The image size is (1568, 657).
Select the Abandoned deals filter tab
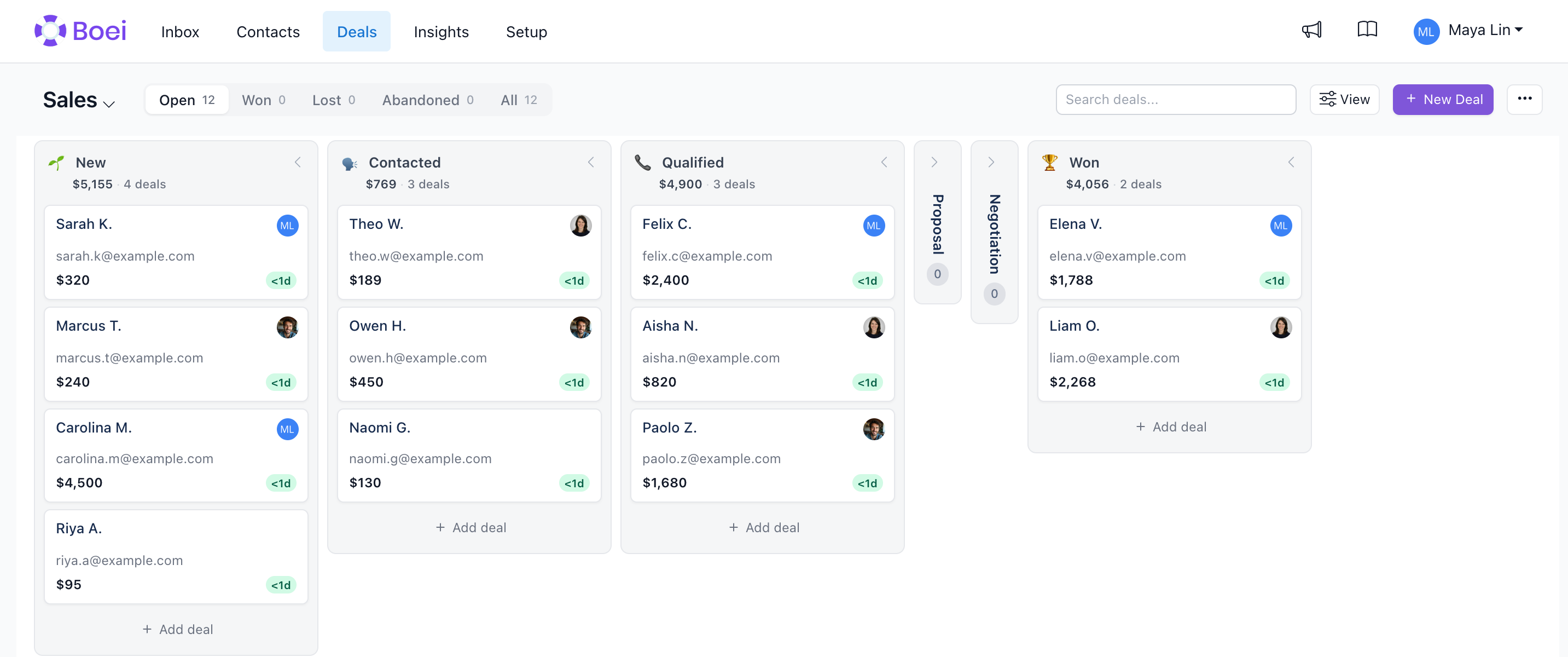pos(427,100)
